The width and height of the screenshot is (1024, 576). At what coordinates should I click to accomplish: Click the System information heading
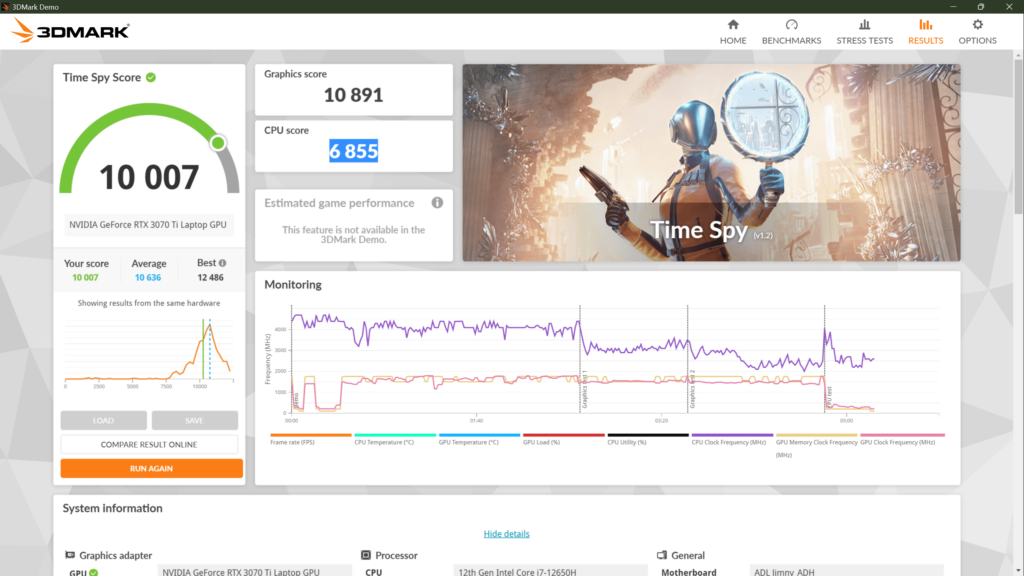point(112,508)
